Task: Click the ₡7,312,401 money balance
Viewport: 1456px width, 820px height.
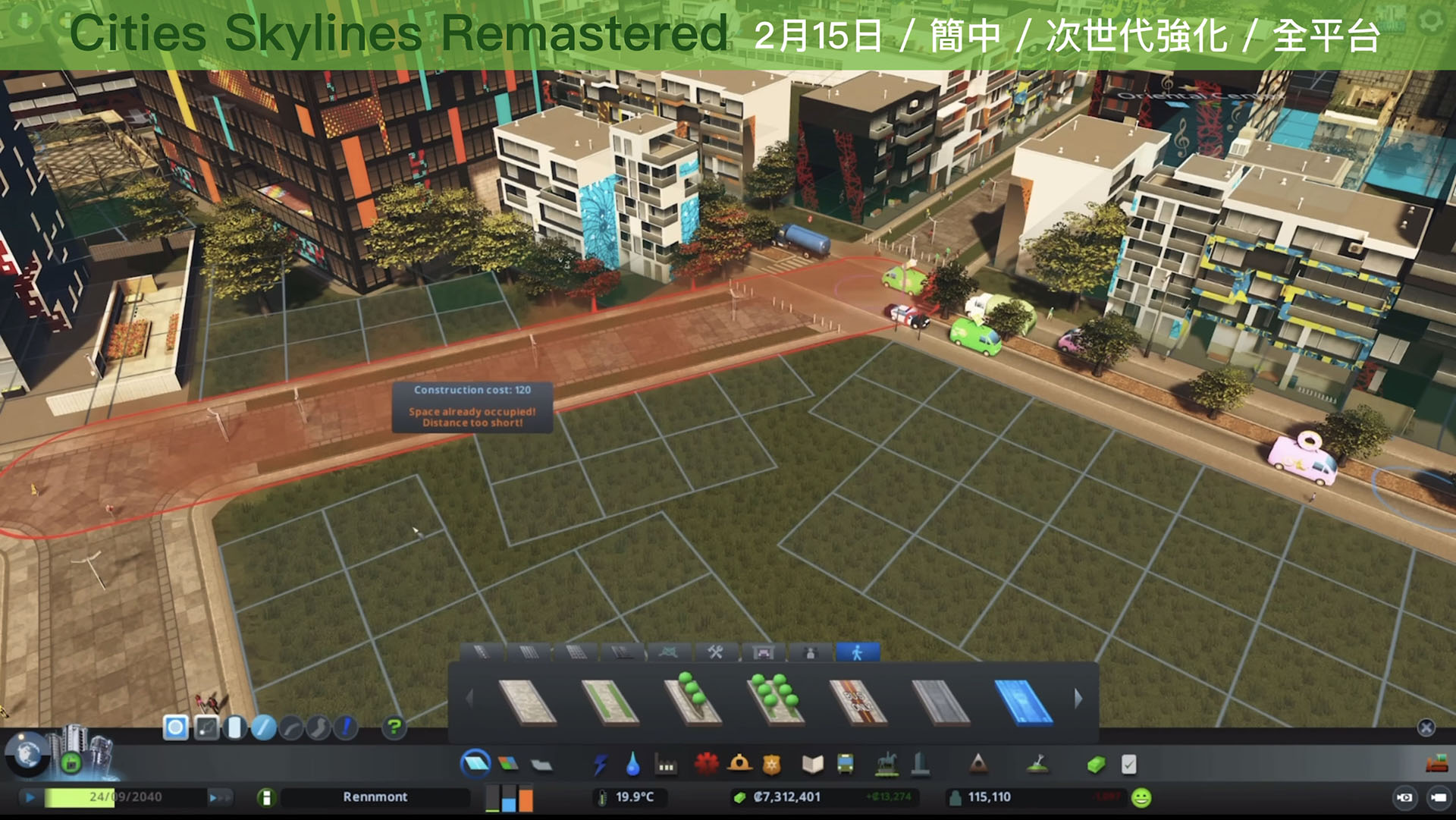Action: pos(787,797)
